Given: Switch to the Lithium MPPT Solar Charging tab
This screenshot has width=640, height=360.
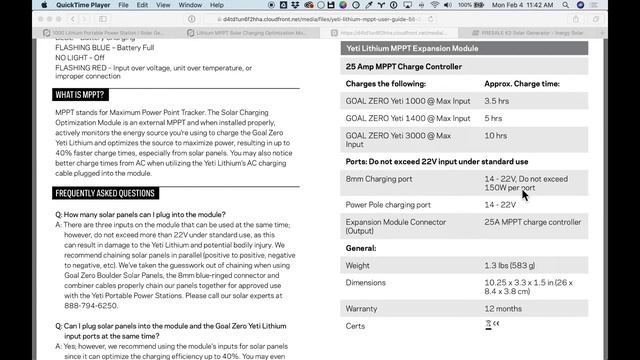Looking at the screenshot, I should point(249,33).
